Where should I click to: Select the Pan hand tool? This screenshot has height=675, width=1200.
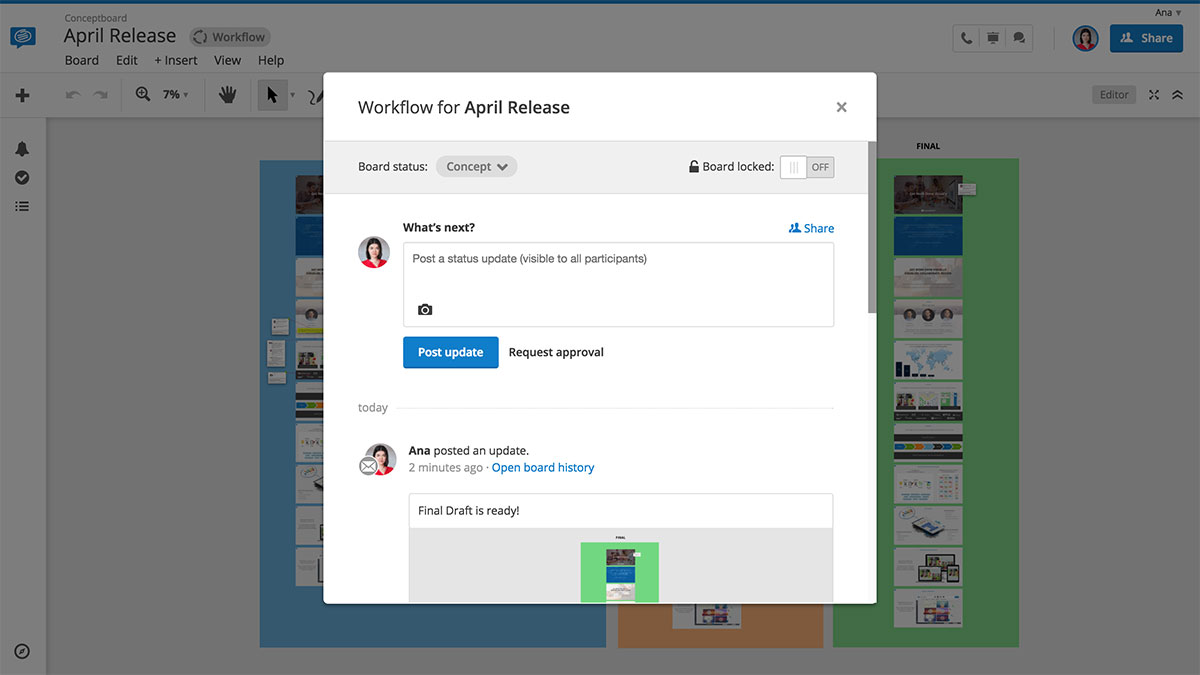pyautogui.click(x=227, y=95)
